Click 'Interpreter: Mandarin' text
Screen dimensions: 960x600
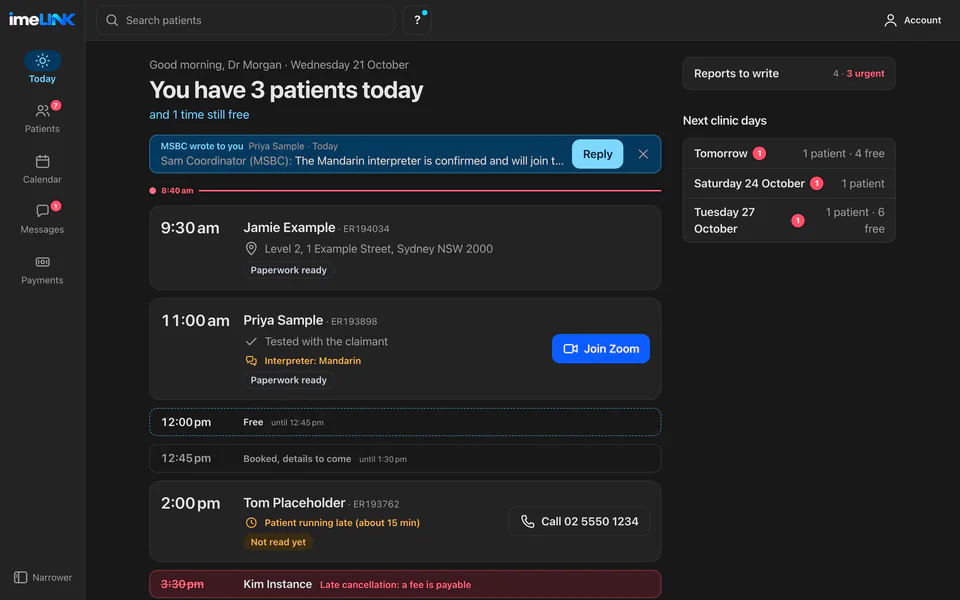[312, 361]
